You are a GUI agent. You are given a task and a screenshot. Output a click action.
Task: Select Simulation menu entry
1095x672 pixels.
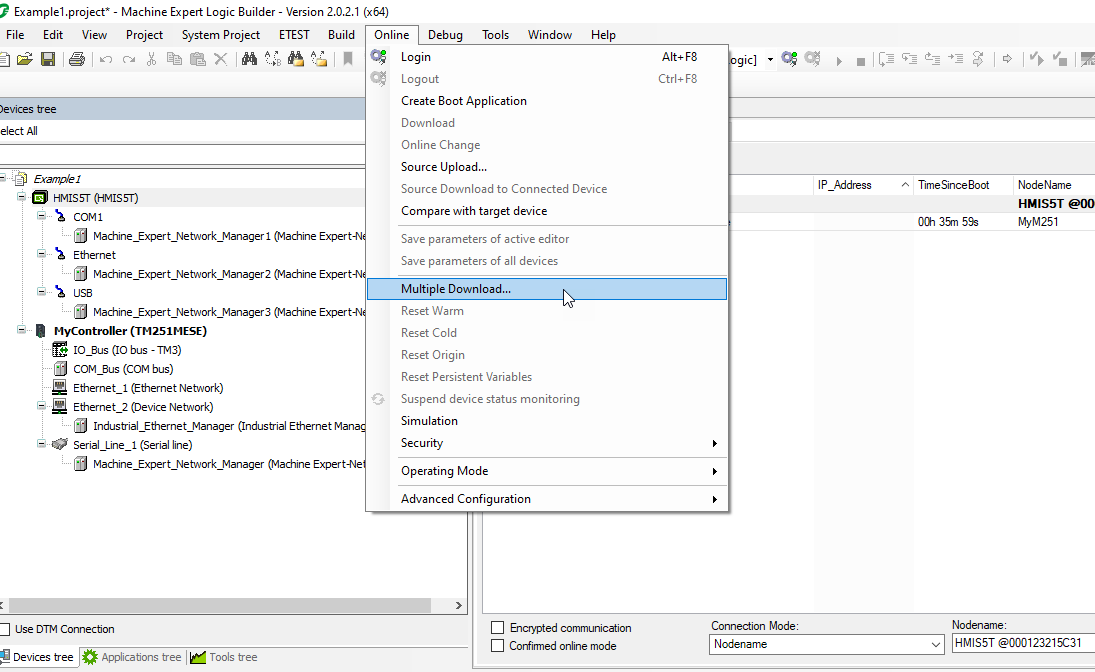click(547, 421)
